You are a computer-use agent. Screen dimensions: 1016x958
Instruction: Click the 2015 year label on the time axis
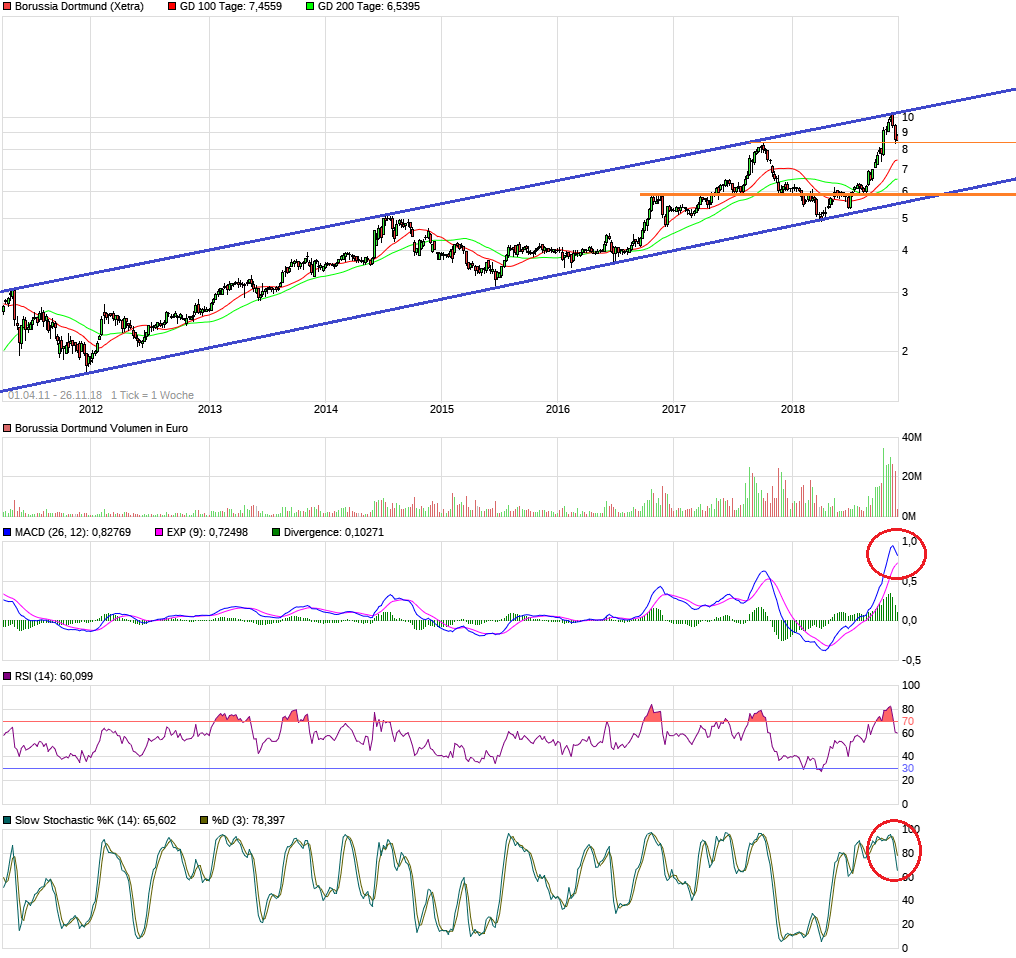(x=442, y=409)
